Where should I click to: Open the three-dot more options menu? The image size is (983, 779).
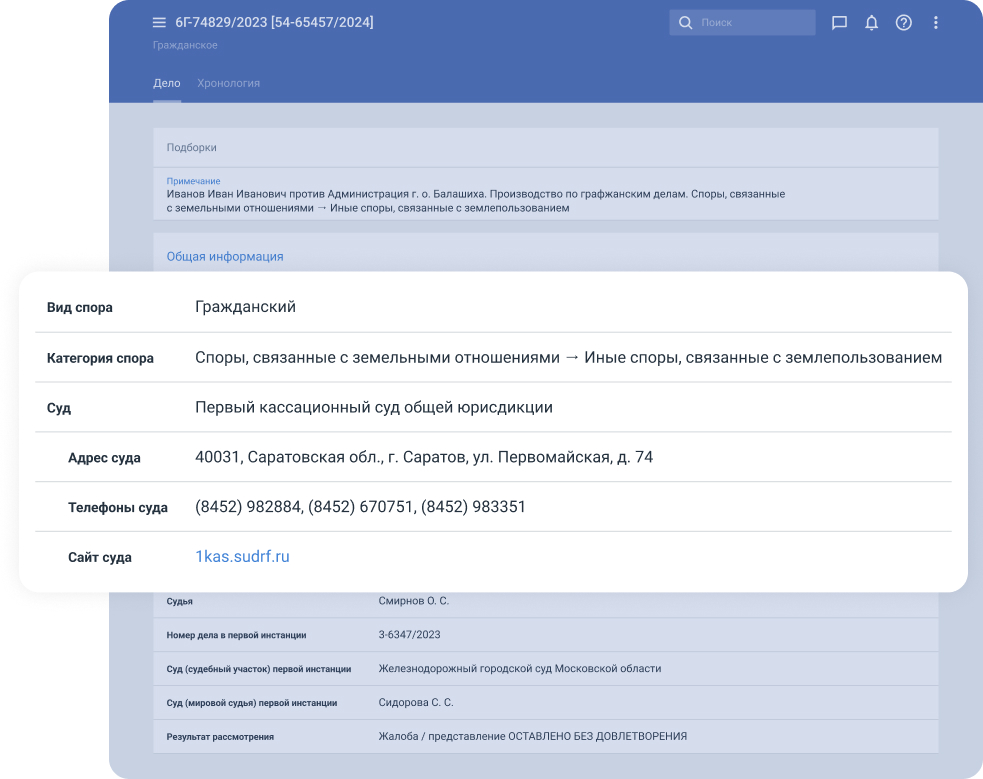coord(936,23)
